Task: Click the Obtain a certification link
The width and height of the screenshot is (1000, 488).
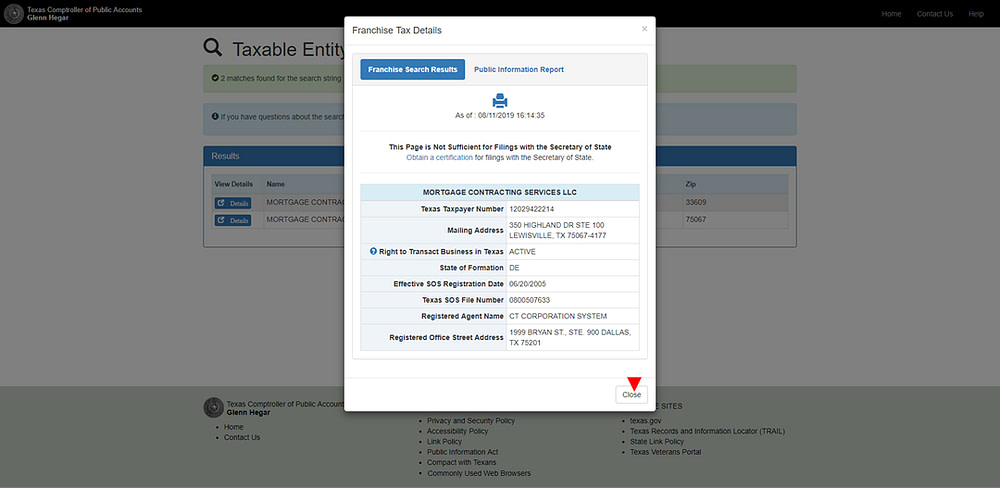Action: click(439, 157)
